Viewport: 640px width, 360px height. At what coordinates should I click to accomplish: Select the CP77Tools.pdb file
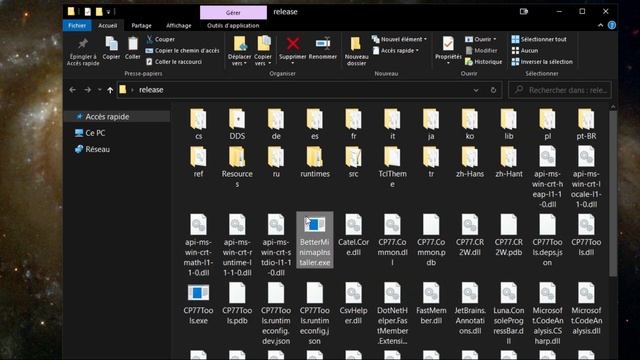(237, 304)
